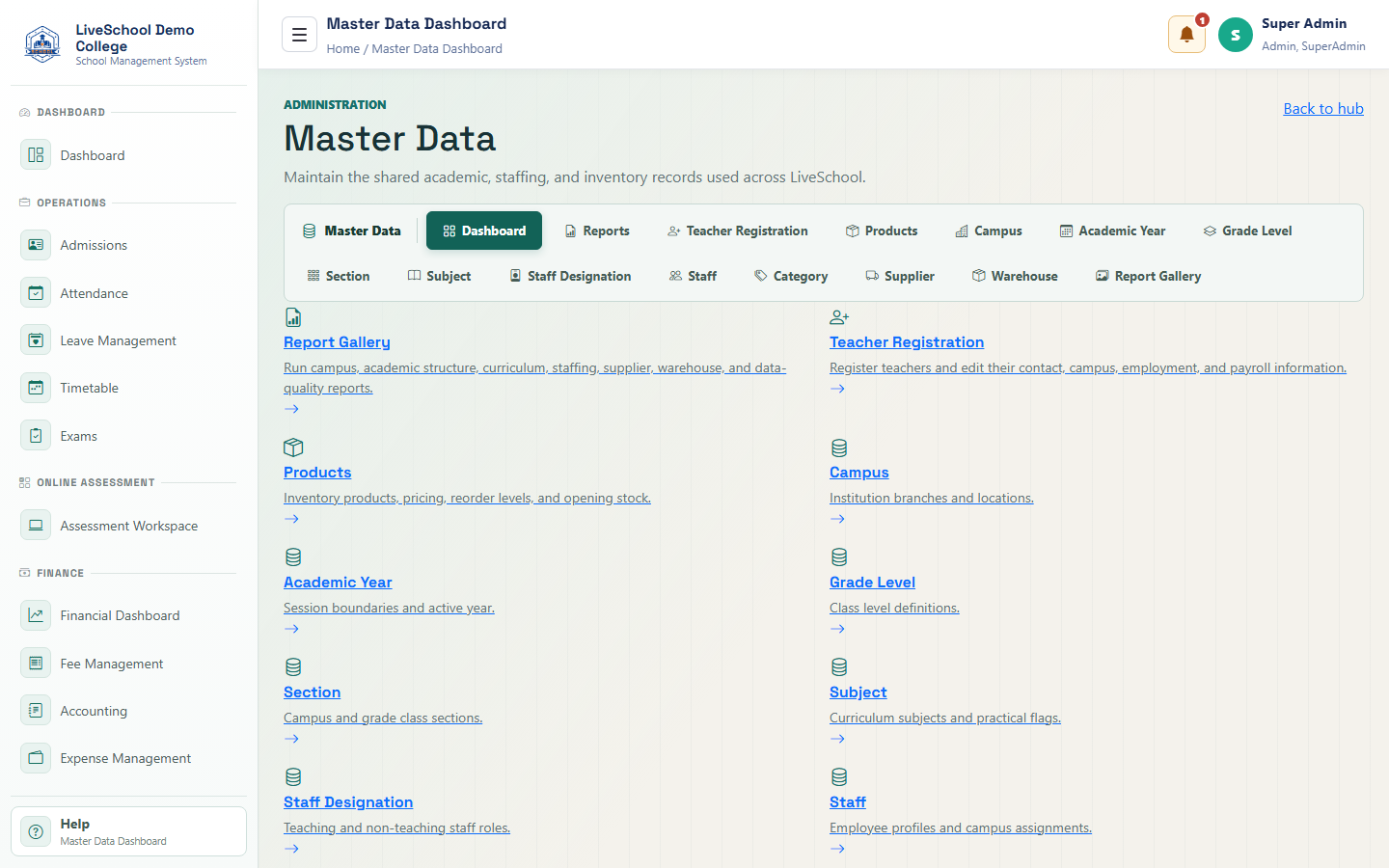The image size is (1389, 868).
Task: Click the Report Gallery card icon
Action: point(293,317)
